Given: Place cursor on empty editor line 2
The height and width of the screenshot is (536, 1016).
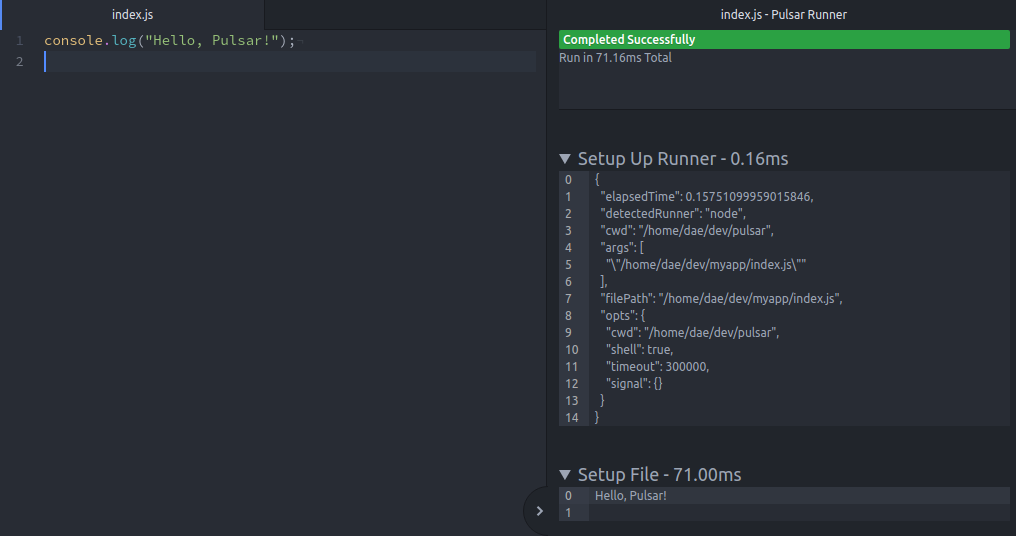Looking at the screenshot, I should [x=290, y=62].
